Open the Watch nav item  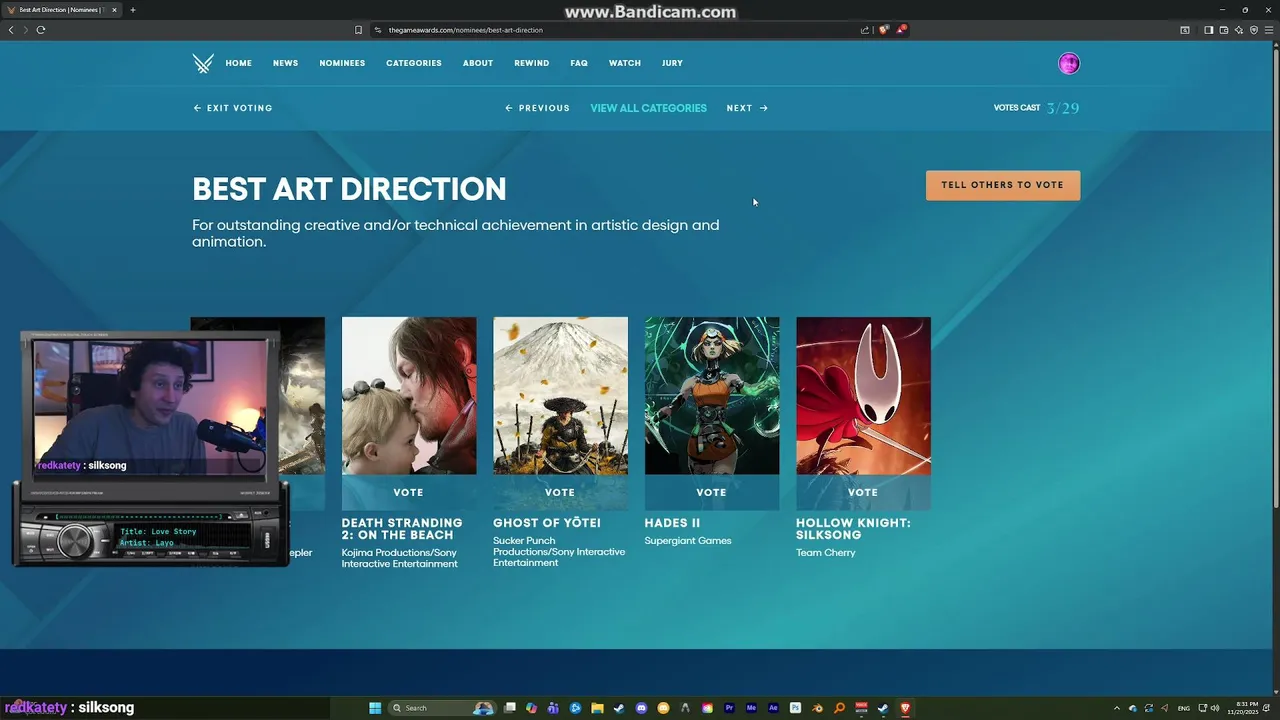(x=625, y=63)
